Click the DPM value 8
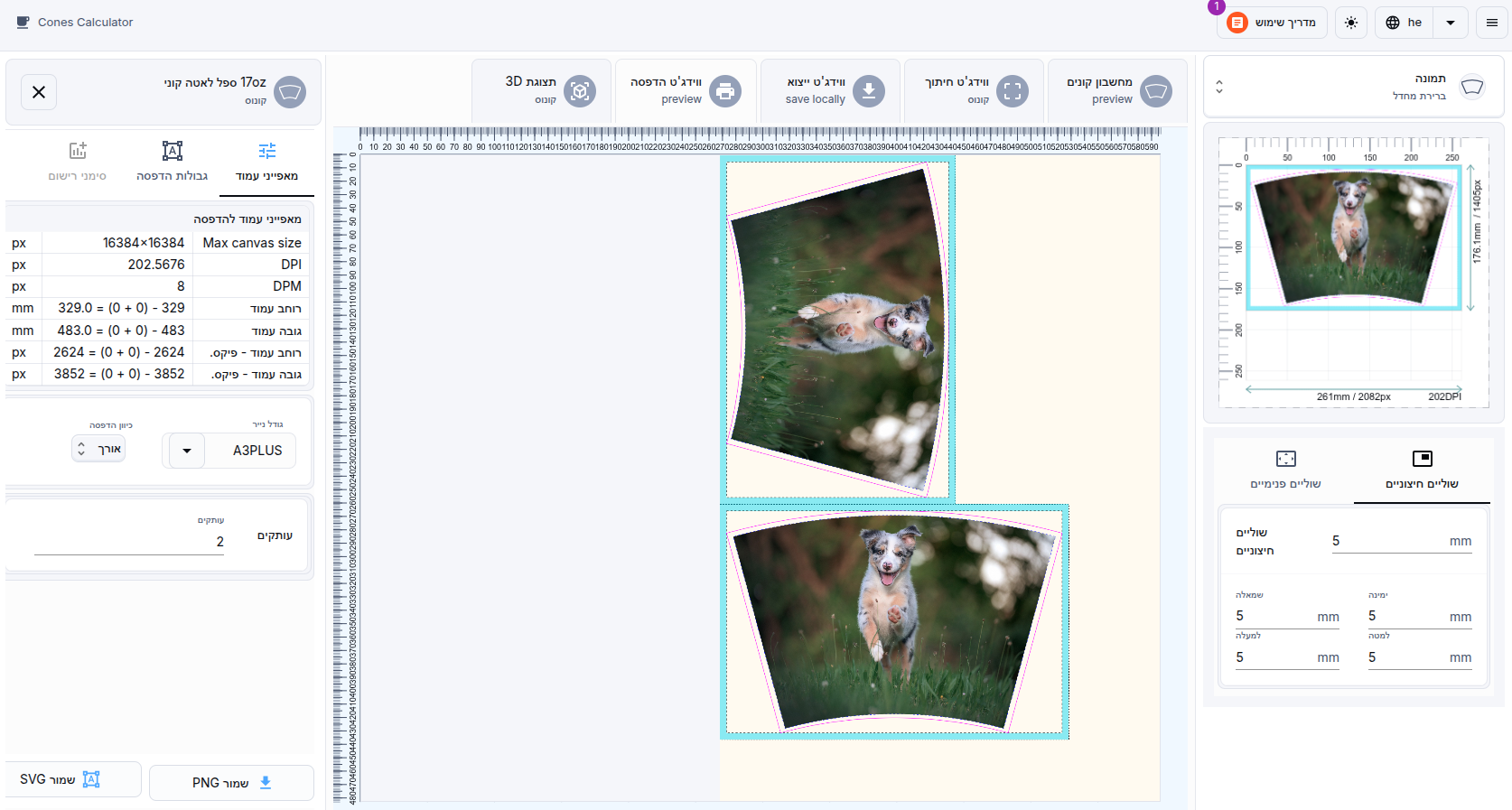This screenshot has height=810, width=1512. click(x=181, y=286)
